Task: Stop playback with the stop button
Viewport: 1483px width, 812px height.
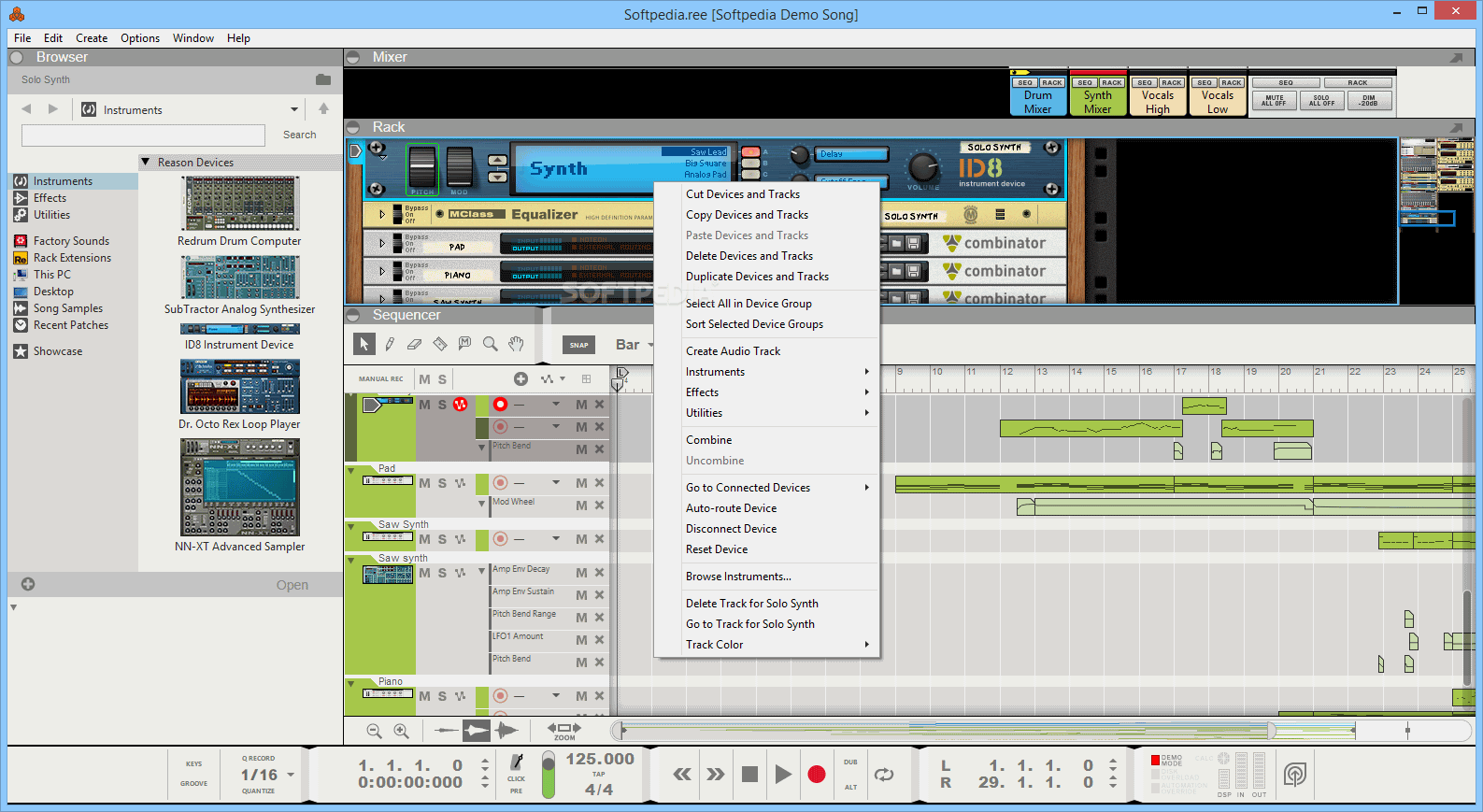Action: tap(749, 774)
